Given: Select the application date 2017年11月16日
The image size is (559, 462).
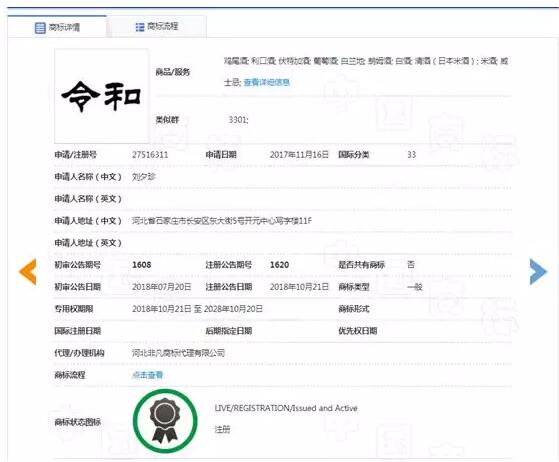Looking at the screenshot, I should click(299, 155).
